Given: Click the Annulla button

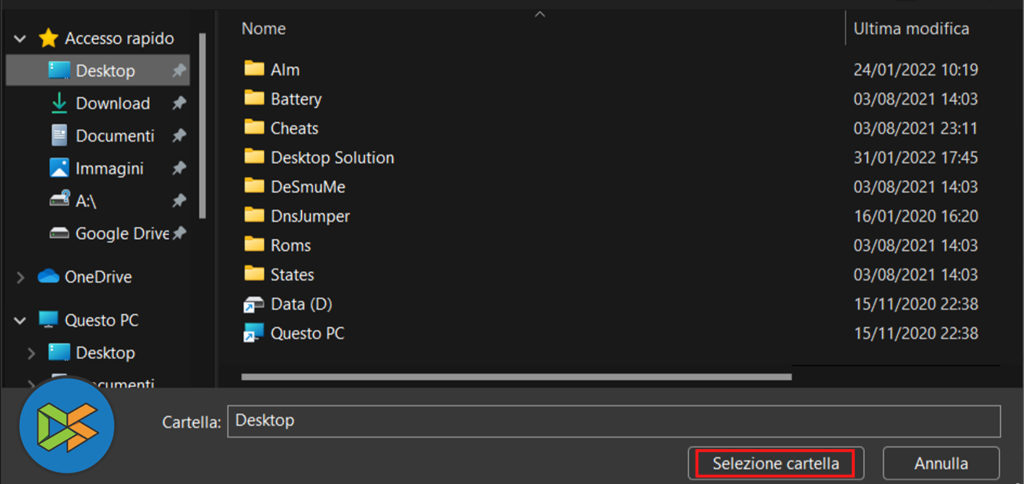Looking at the screenshot, I should [941, 463].
